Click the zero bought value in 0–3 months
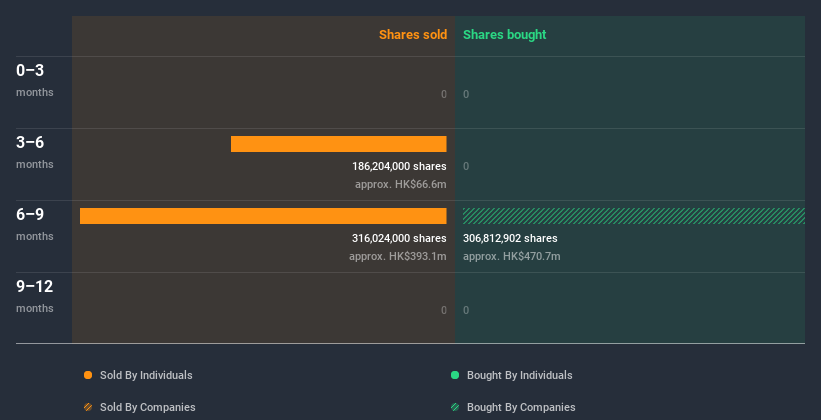 466,94
